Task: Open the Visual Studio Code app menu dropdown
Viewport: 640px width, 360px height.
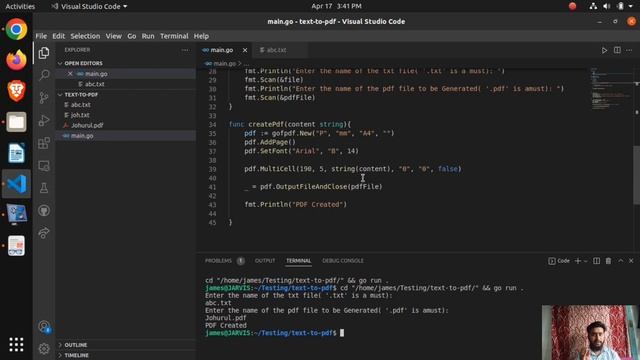Action: click(89, 6)
